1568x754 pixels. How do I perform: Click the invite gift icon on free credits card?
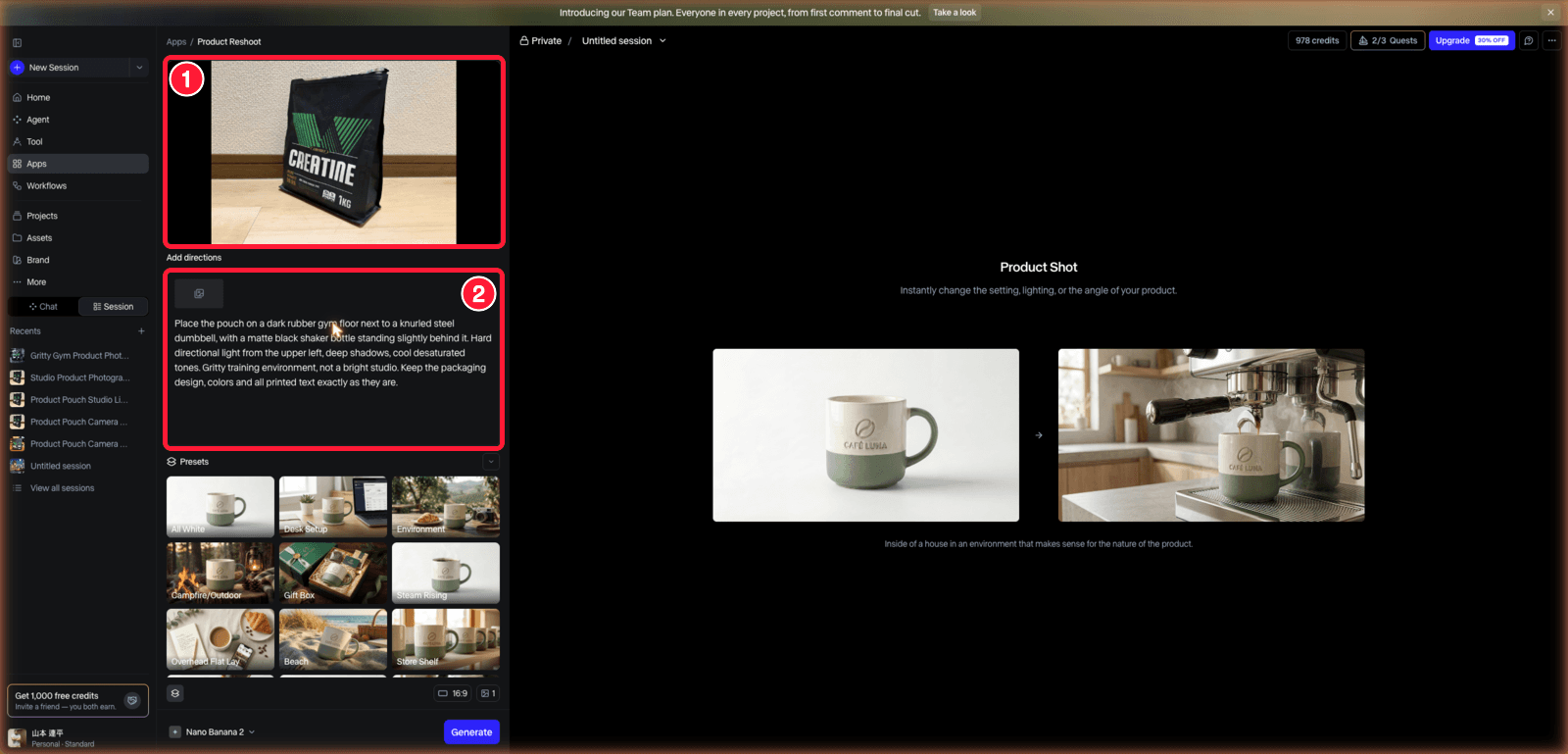[132, 700]
